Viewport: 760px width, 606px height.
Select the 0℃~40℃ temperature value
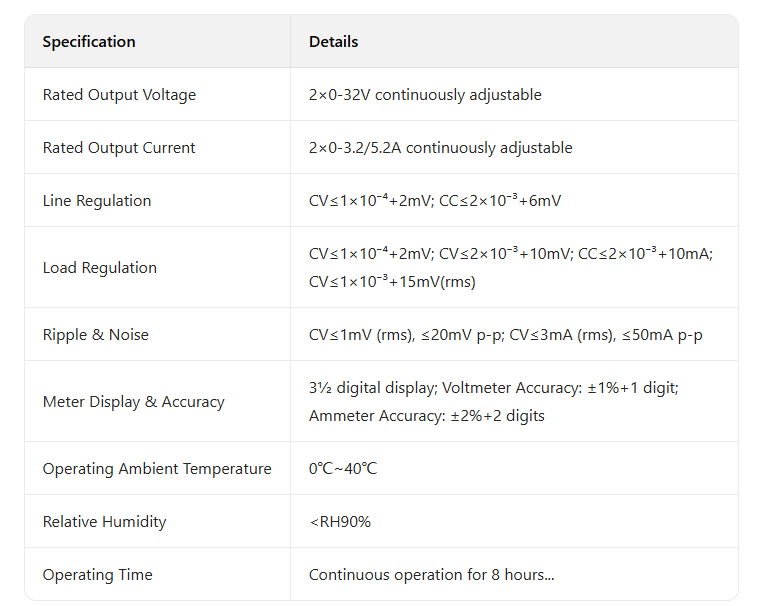click(343, 469)
